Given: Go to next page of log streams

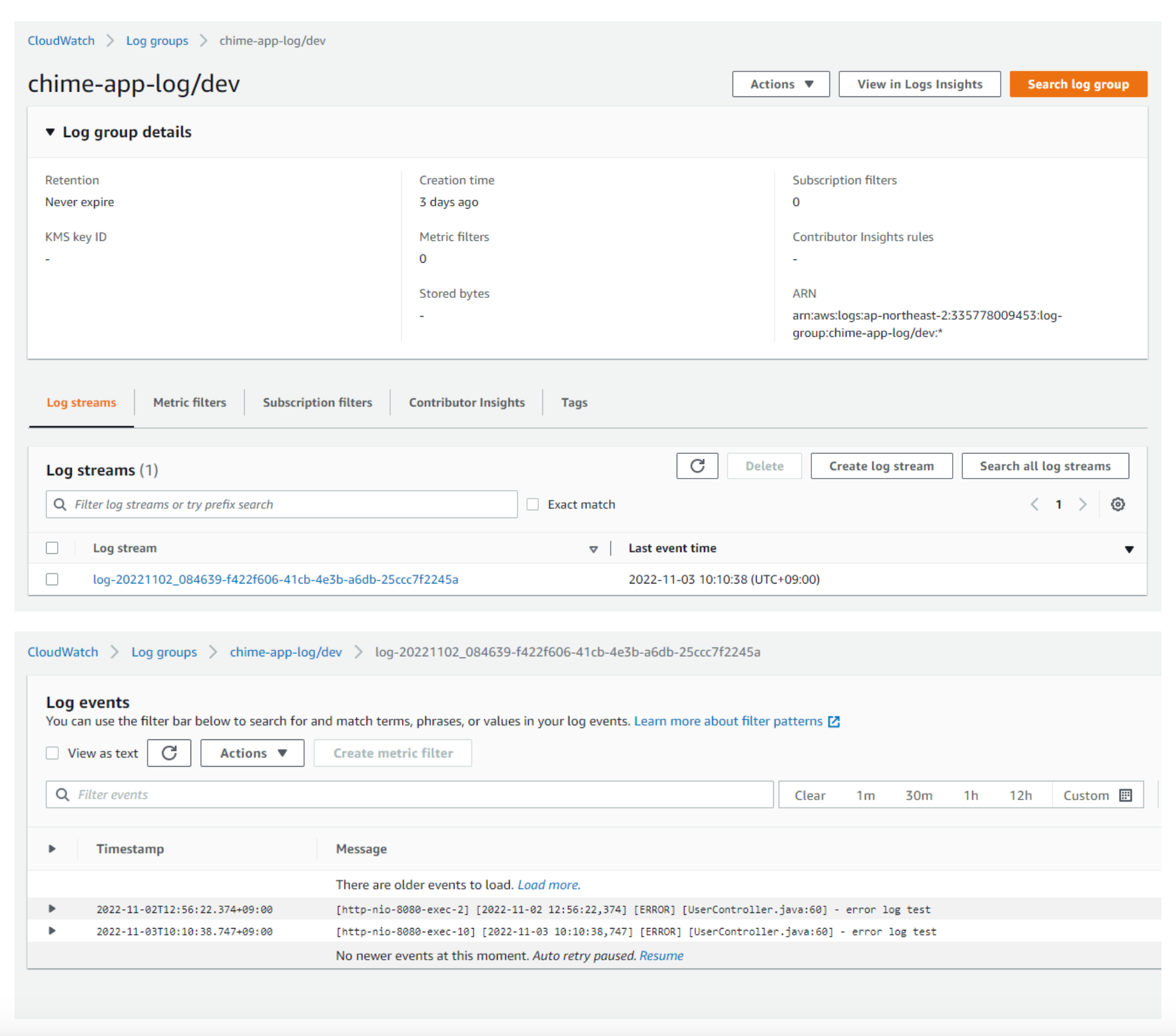Looking at the screenshot, I should [x=1083, y=504].
